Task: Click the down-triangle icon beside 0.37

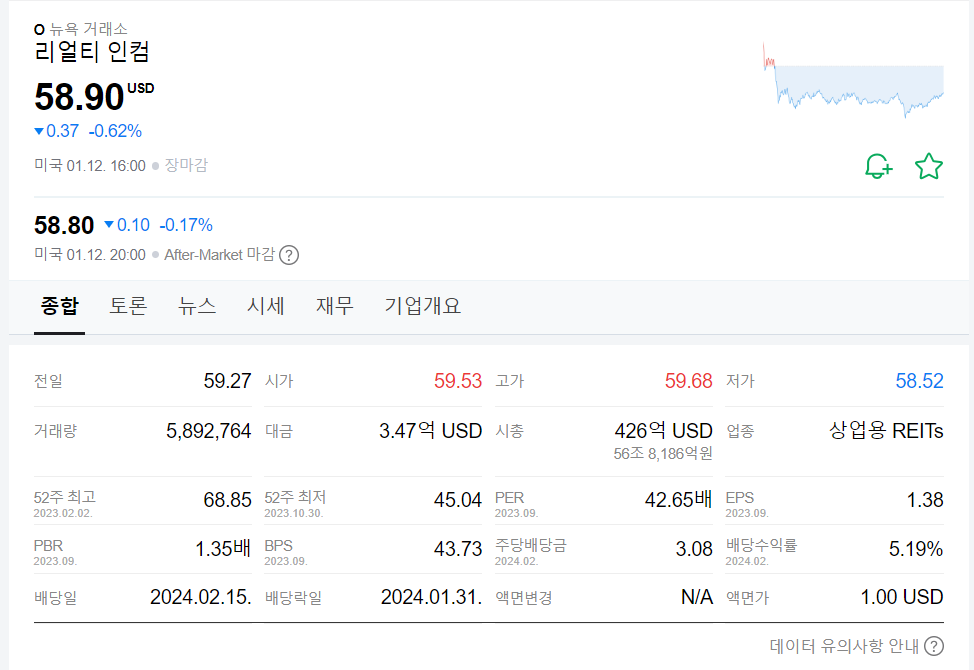Action: tap(39, 131)
